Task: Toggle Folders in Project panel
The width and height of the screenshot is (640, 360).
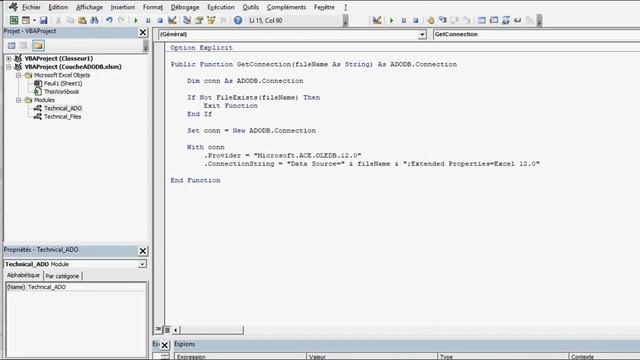Action: (38, 46)
